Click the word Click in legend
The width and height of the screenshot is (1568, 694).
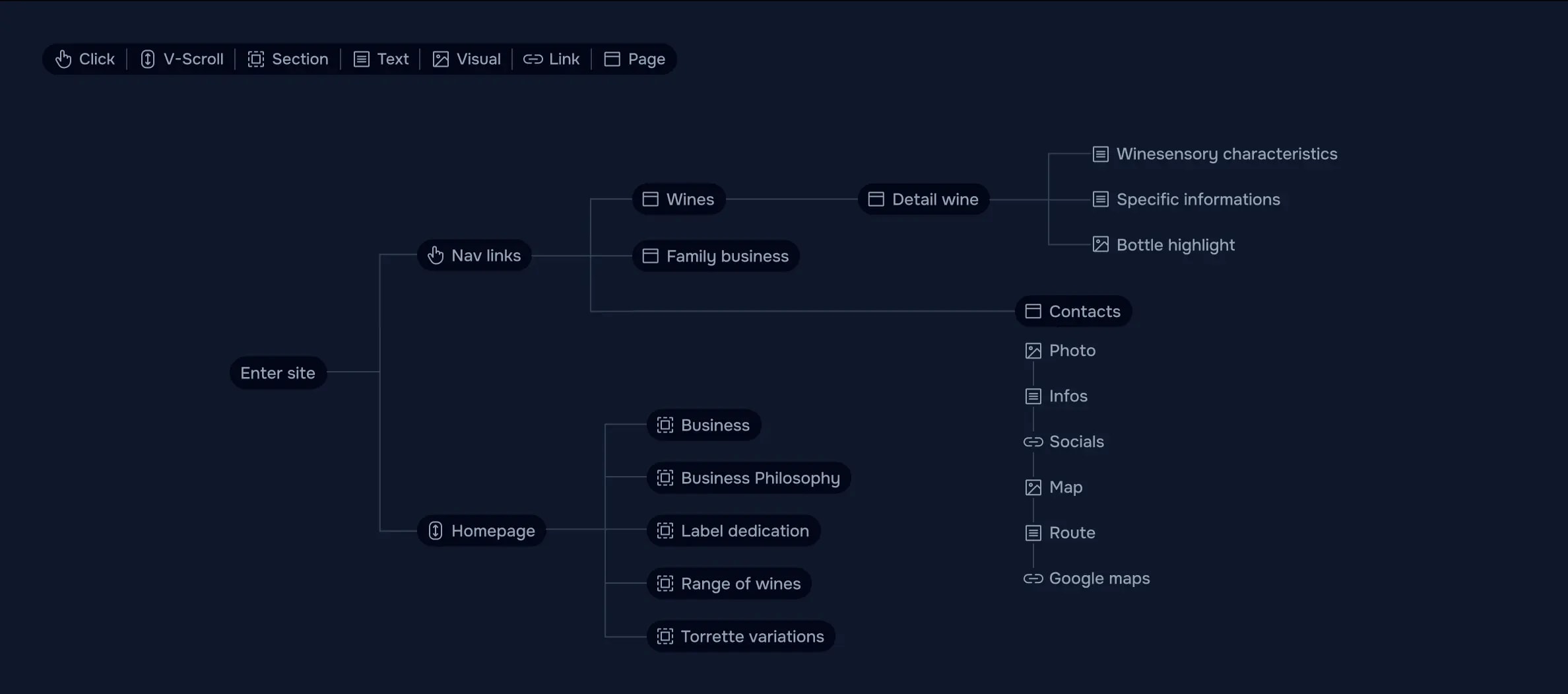[x=96, y=59]
